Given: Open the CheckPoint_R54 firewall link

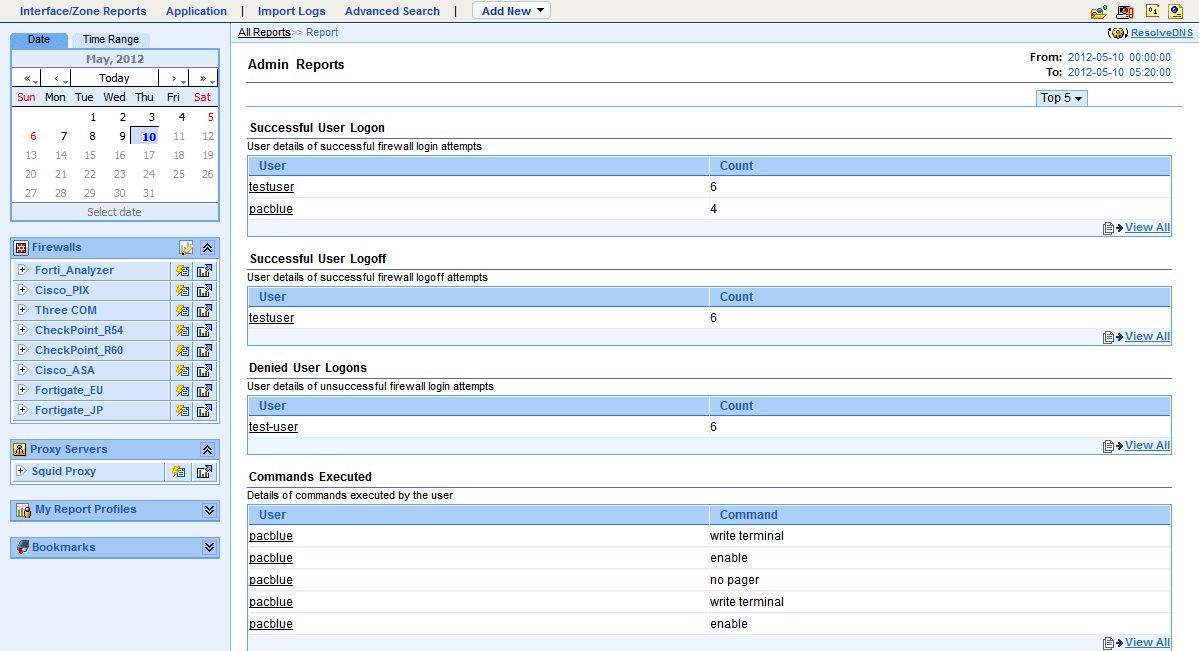Looking at the screenshot, I should [79, 330].
